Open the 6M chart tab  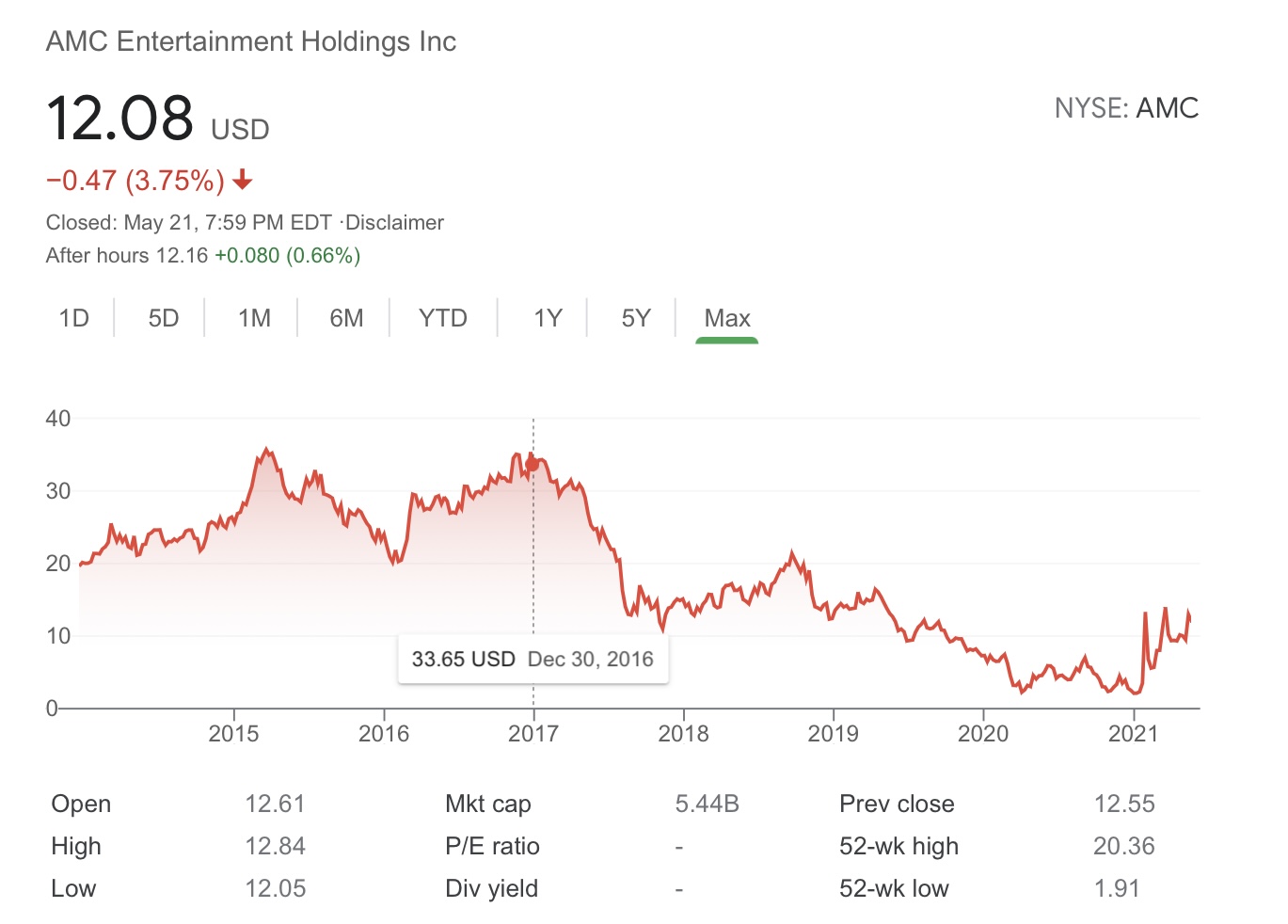coord(346,318)
